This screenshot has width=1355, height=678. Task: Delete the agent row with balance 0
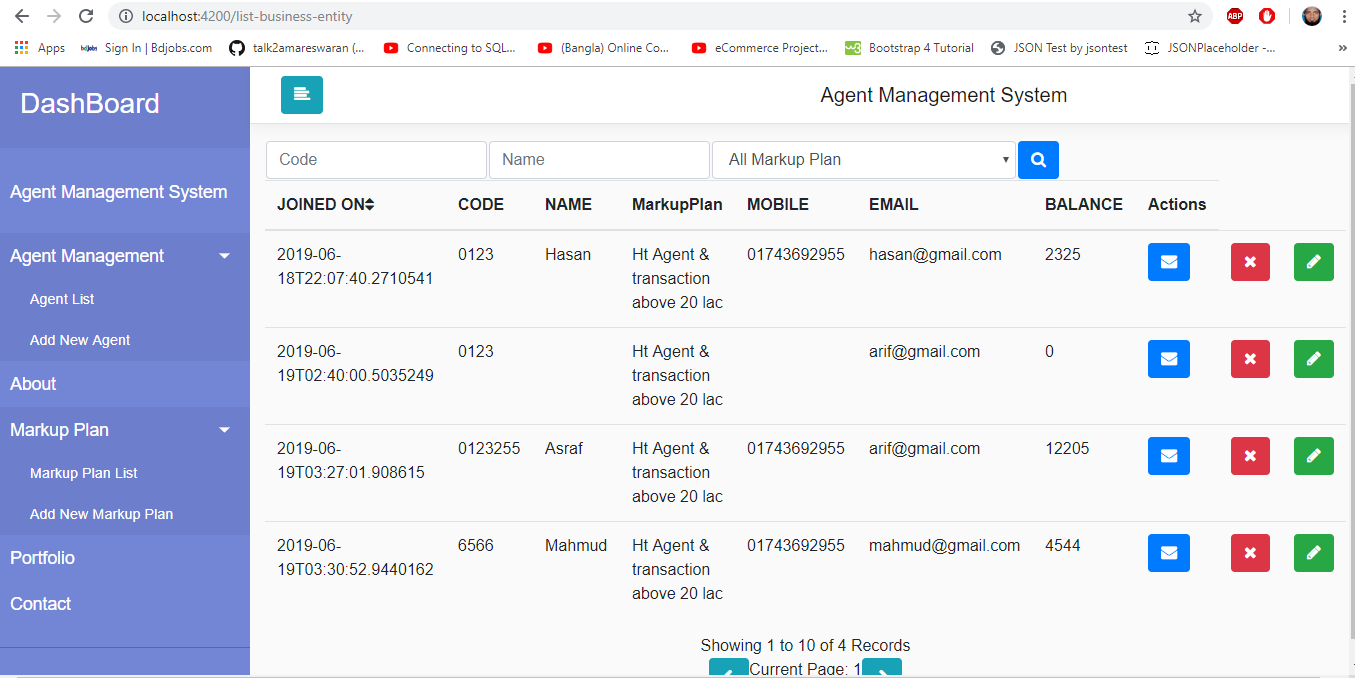1250,359
